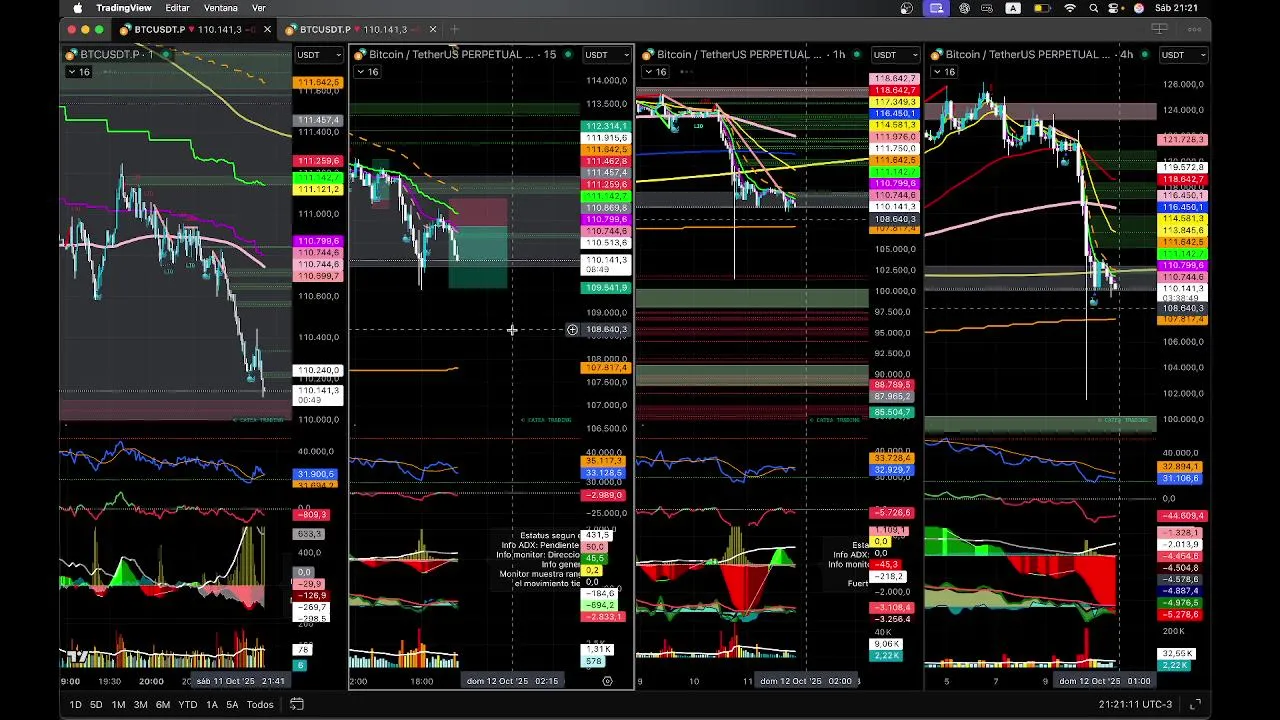Collapse the 16 indicators legend in 4h chart
The height and width of the screenshot is (720, 1280).
tap(943, 72)
